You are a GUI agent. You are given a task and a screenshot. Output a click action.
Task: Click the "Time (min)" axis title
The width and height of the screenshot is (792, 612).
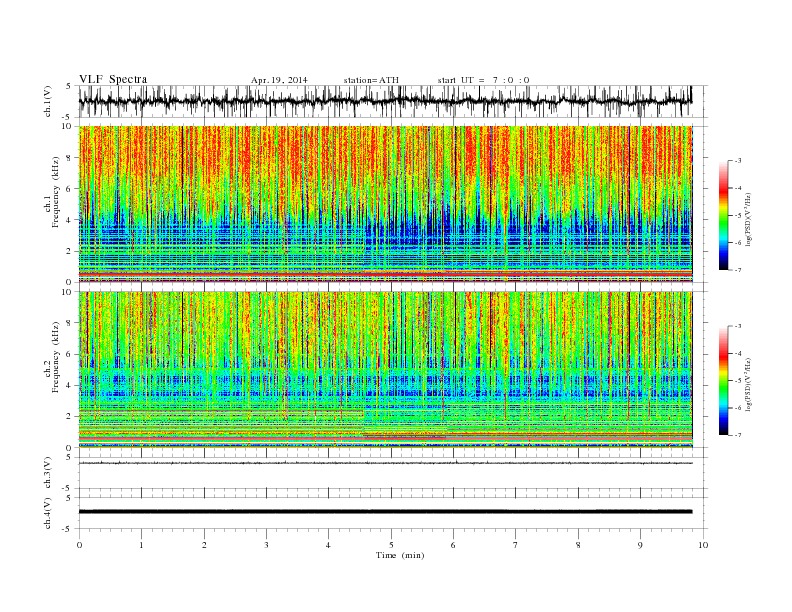pos(400,555)
